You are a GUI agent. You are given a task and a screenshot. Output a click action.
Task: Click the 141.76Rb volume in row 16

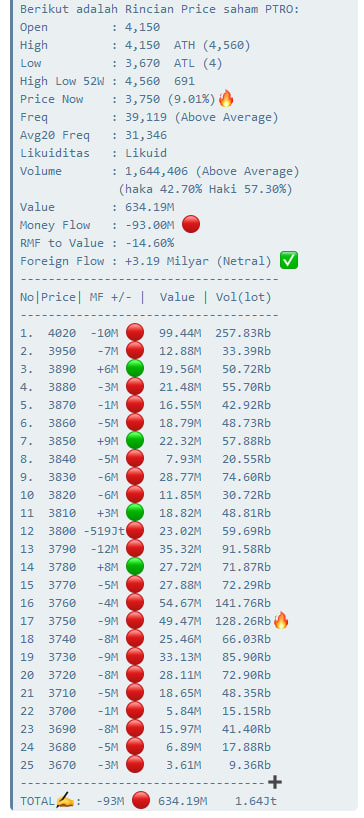coord(243,603)
